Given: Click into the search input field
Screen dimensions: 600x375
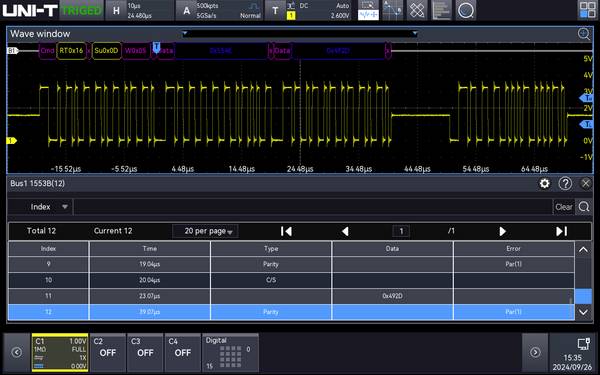Looking at the screenshot, I should pyautogui.click(x=313, y=207).
